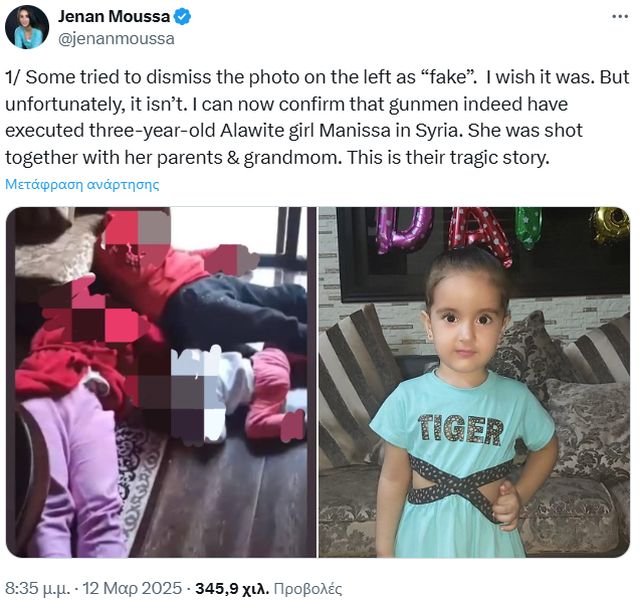Open the right photo of the girl

coord(474,382)
